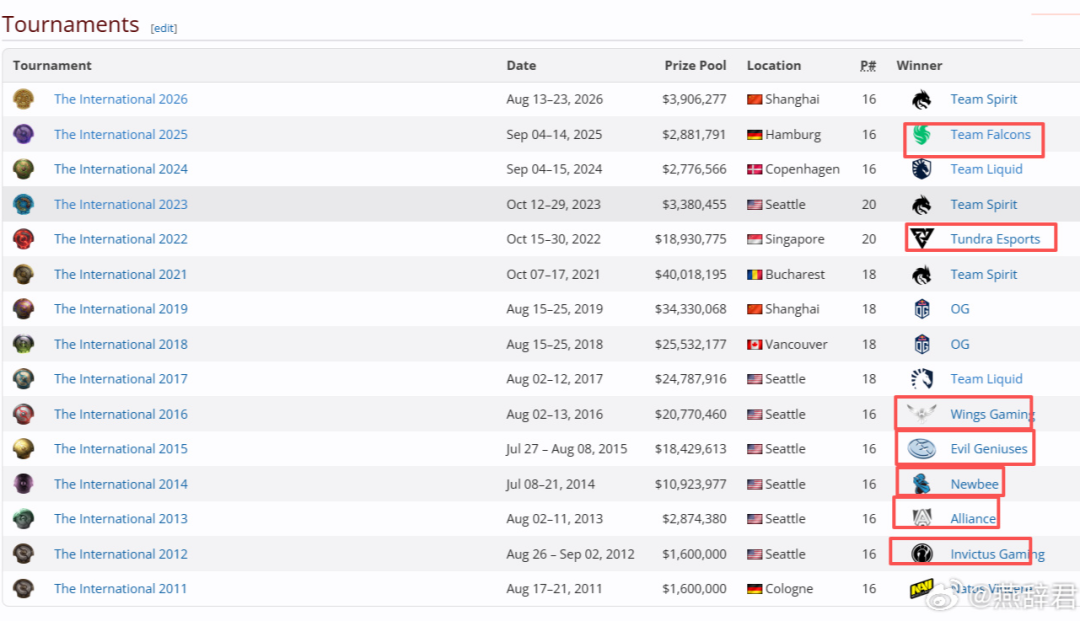Click the Team Liquid logo in 2024 row
The height and width of the screenshot is (621, 1080).
click(x=922, y=169)
